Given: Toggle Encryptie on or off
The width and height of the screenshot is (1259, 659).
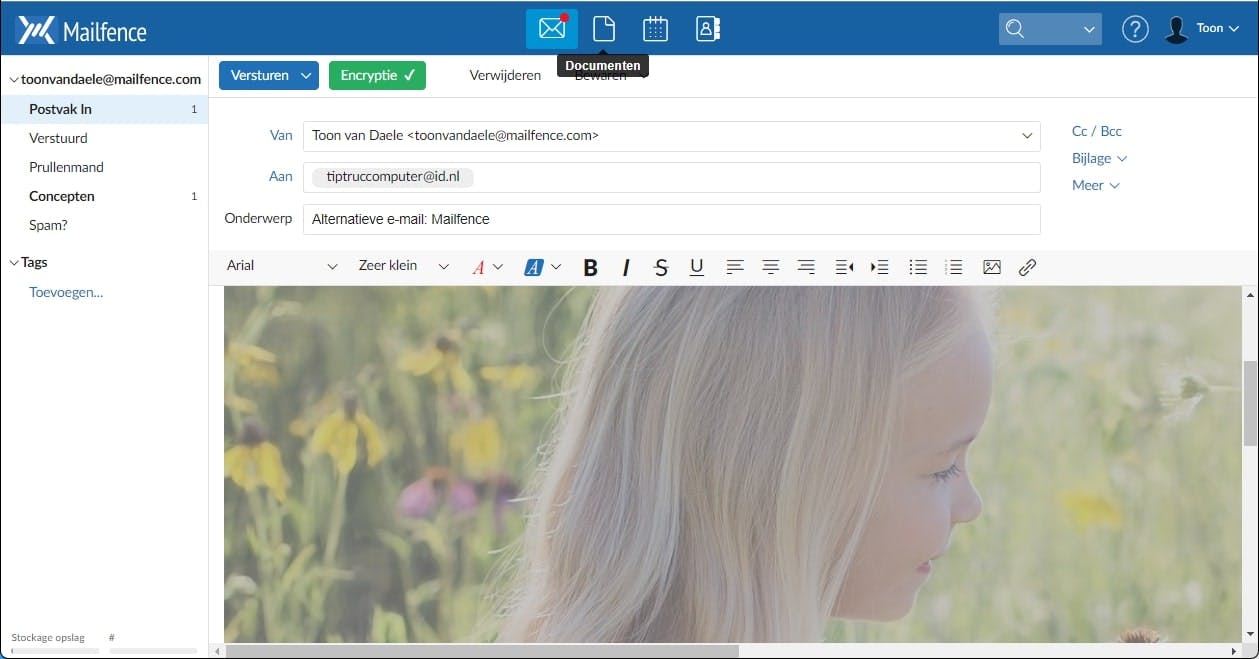Looking at the screenshot, I should pos(377,75).
